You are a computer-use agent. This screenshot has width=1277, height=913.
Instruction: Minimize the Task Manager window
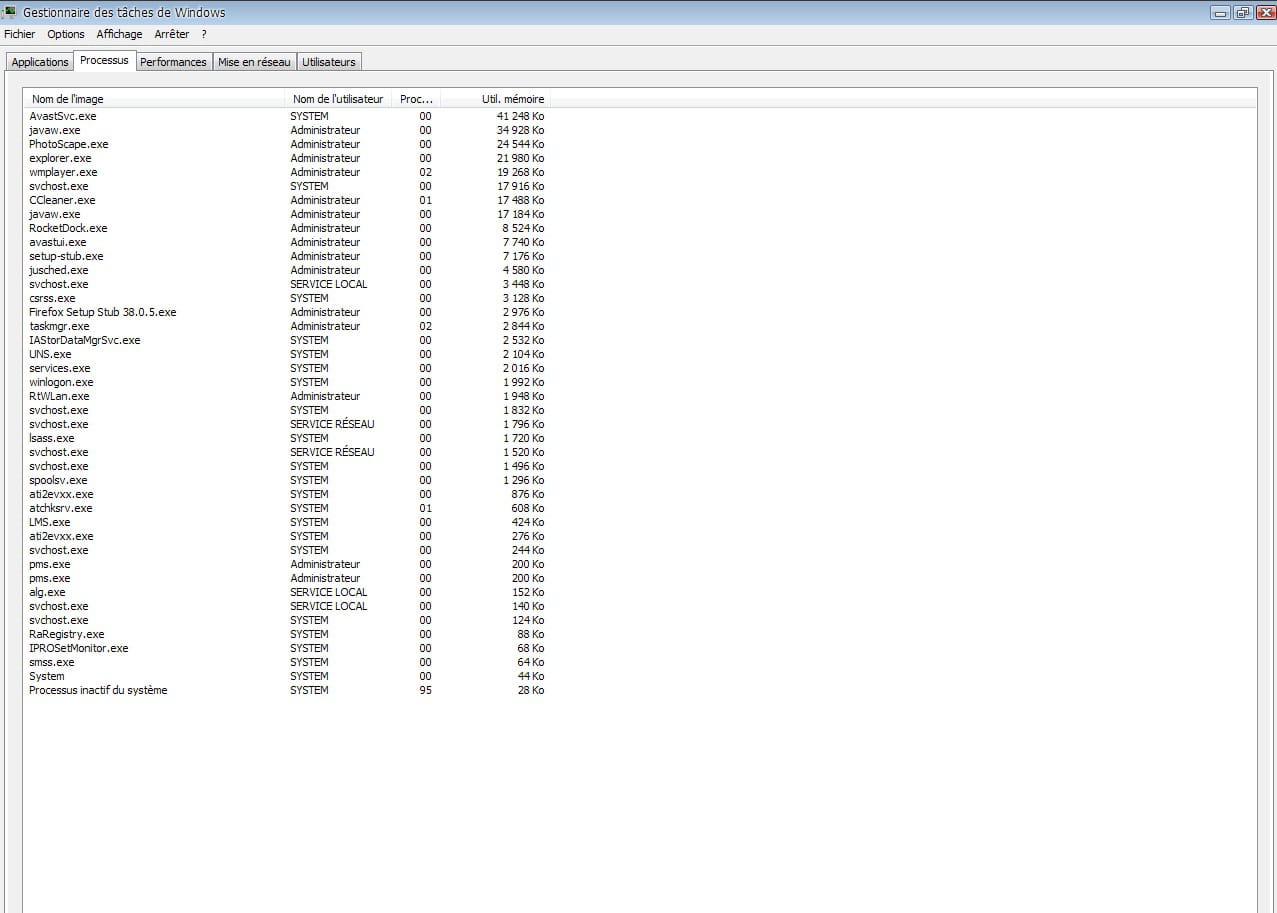[x=1220, y=13]
